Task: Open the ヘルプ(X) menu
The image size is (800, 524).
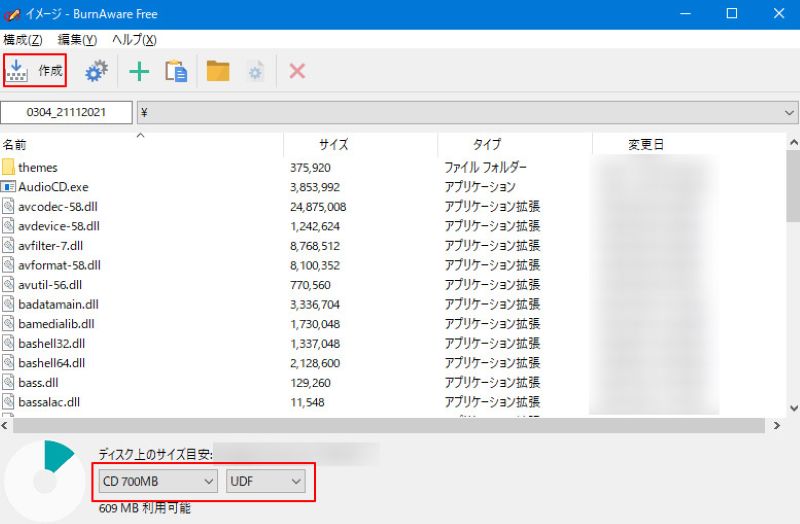Action: [134, 39]
